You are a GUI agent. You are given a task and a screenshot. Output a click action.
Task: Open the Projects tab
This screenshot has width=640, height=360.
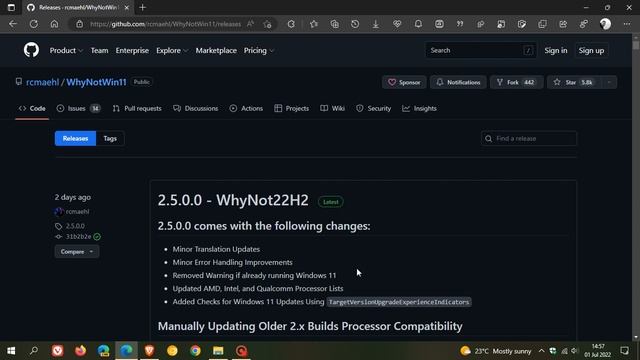291,108
